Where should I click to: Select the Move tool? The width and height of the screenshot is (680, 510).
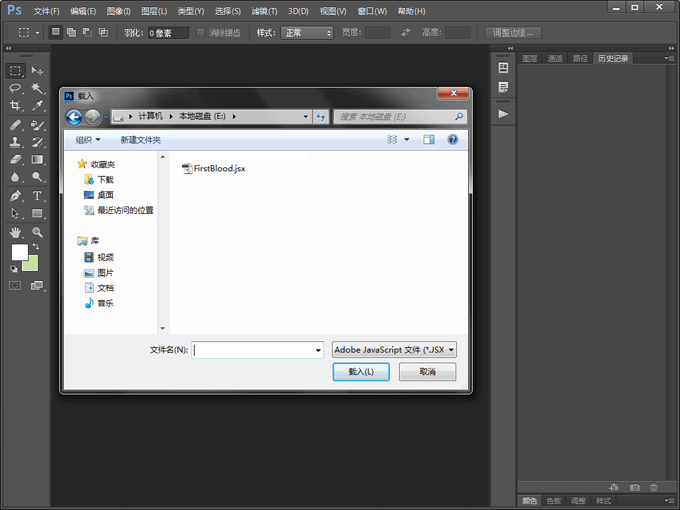pyautogui.click(x=37, y=70)
